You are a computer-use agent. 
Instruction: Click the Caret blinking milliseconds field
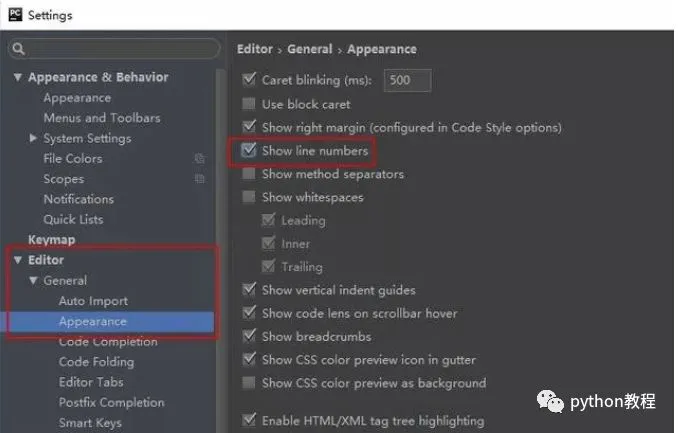407,80
